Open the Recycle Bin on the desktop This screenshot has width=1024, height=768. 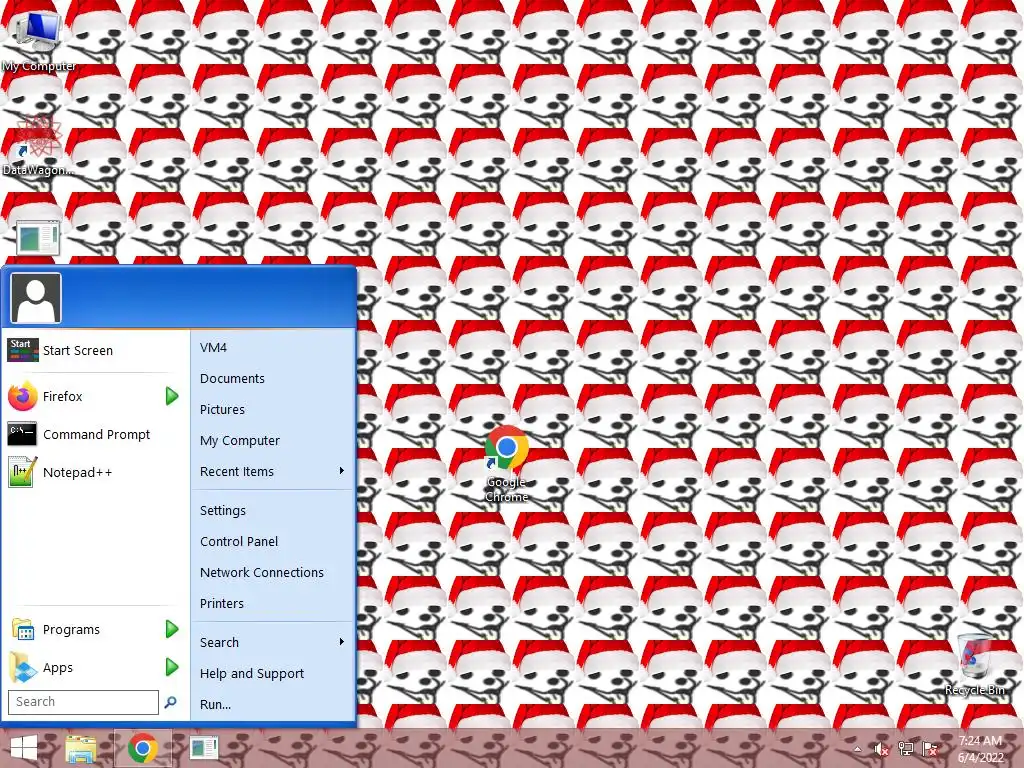click(x=974, y=664)
